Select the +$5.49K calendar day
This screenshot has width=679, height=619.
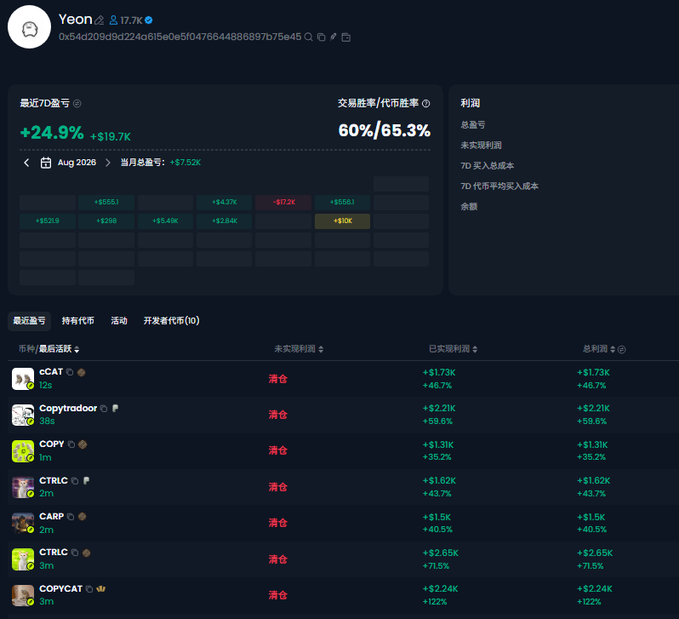tap(165, 221)
